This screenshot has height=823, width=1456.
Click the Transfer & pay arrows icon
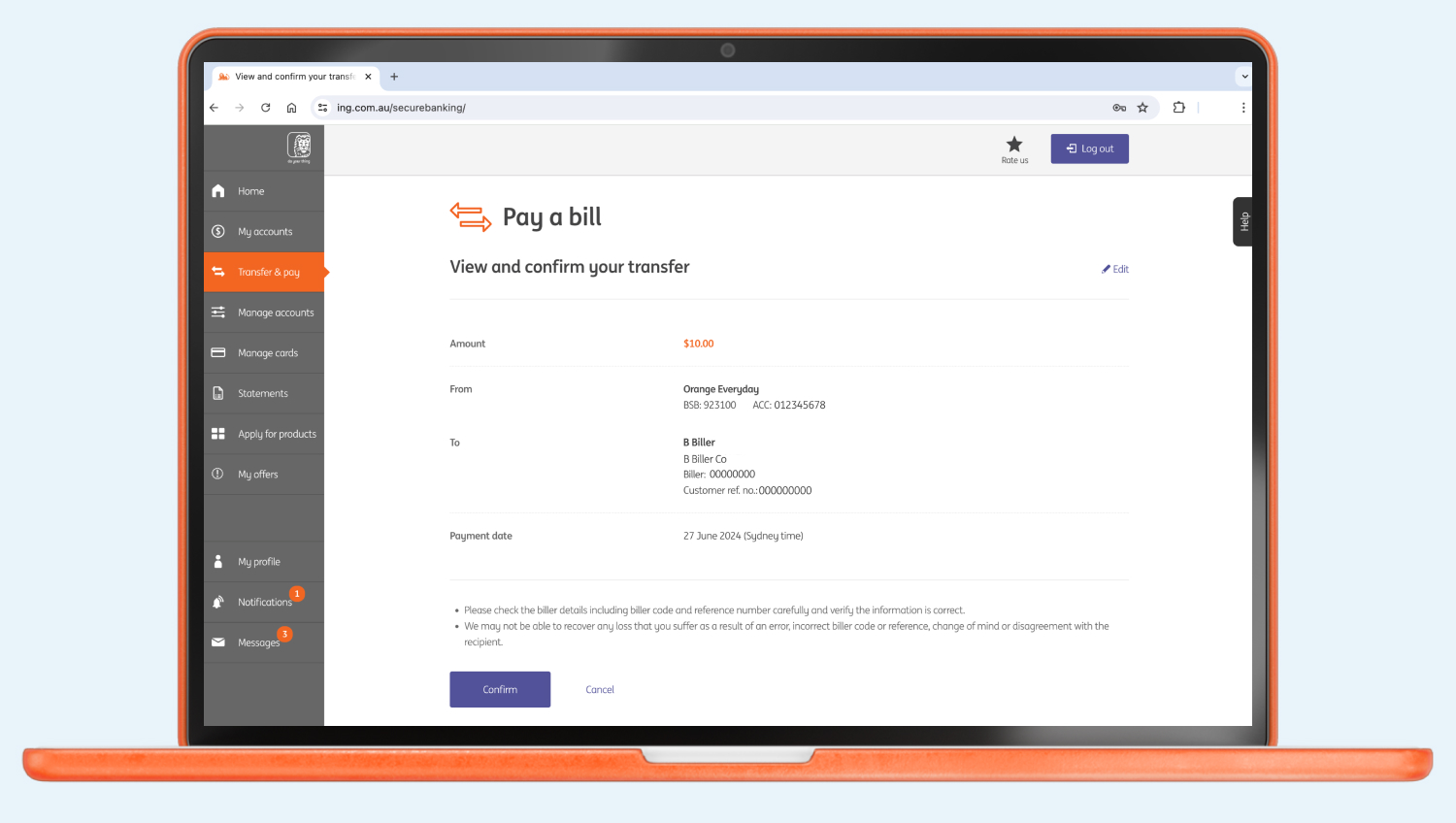218,272
